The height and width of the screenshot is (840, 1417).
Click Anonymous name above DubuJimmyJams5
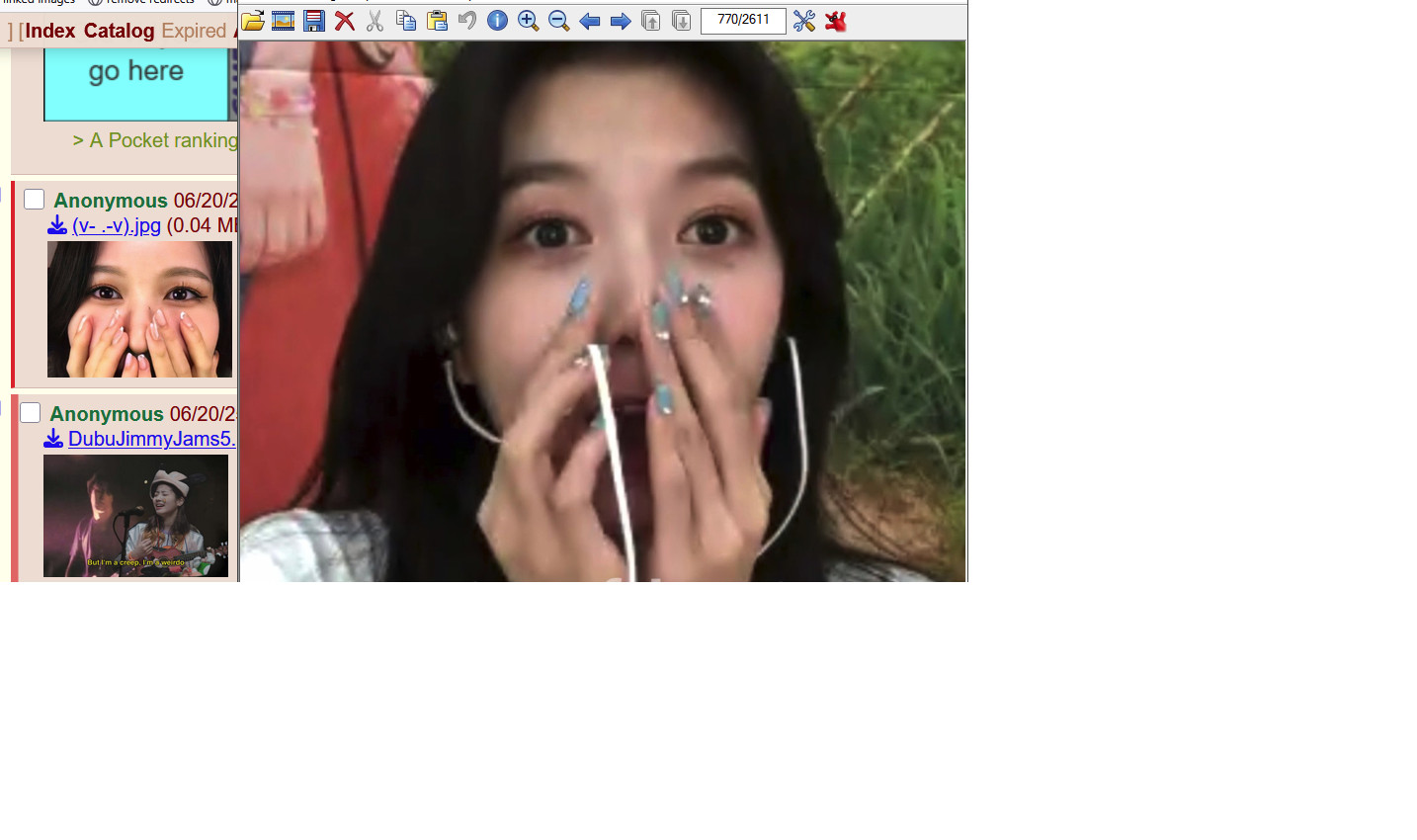click(x=107, y=414)
